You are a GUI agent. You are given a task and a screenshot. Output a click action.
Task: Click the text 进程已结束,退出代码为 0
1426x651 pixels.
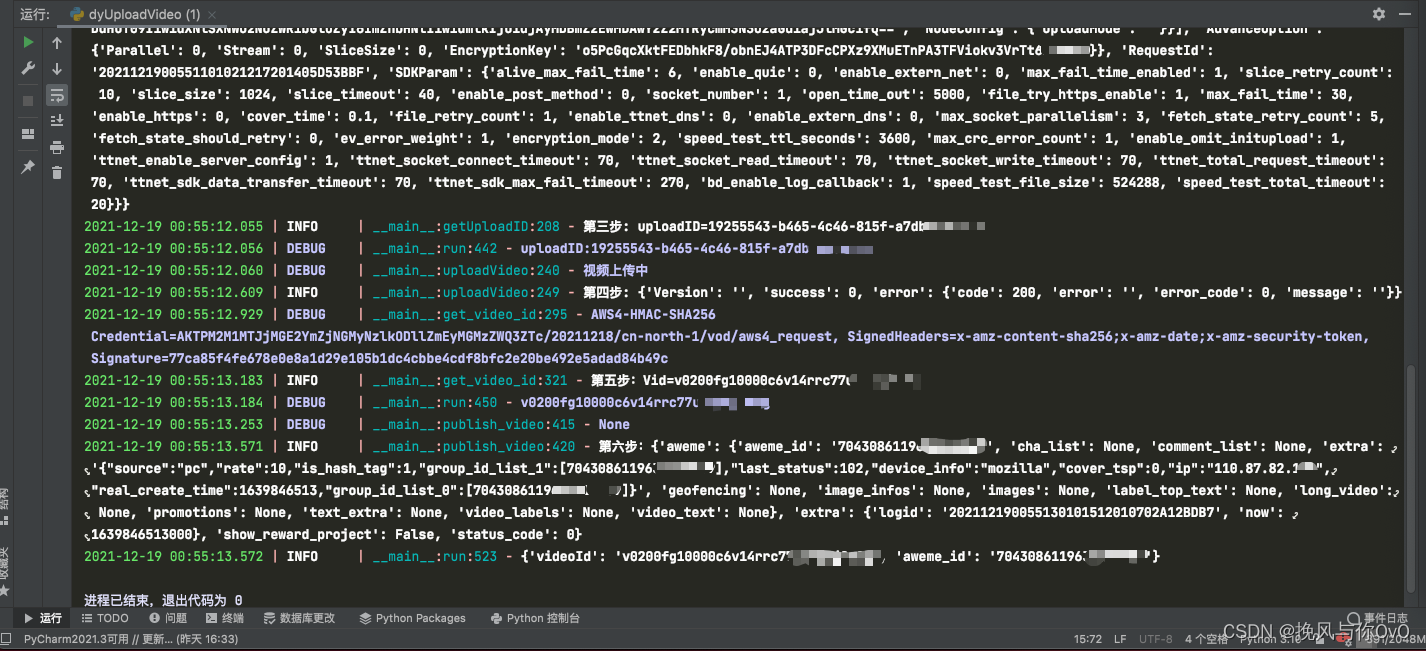pyautogui.click(x=163, y=601)
